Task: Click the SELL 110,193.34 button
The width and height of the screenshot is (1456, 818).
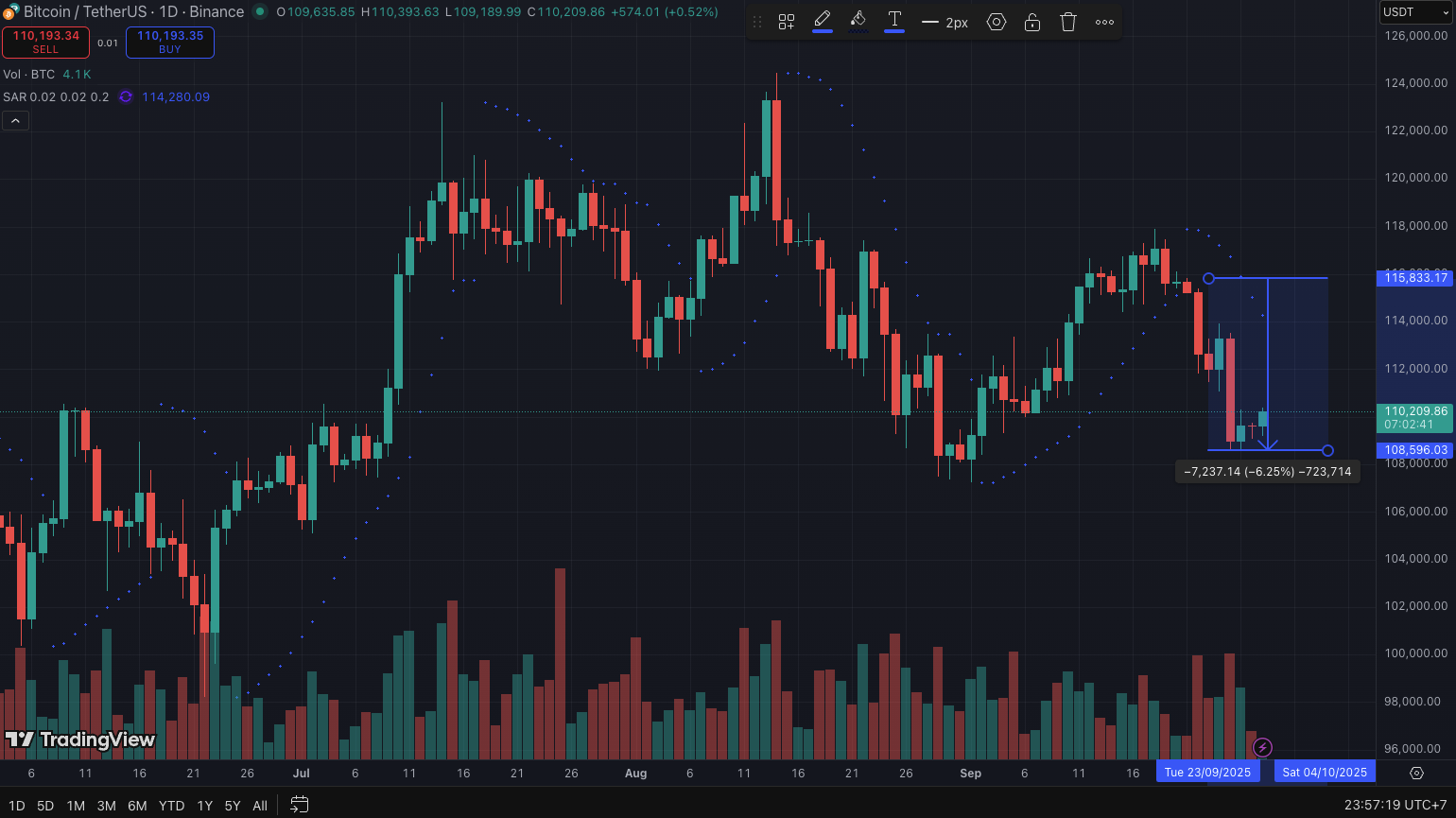Action: [x=45, y=42]
